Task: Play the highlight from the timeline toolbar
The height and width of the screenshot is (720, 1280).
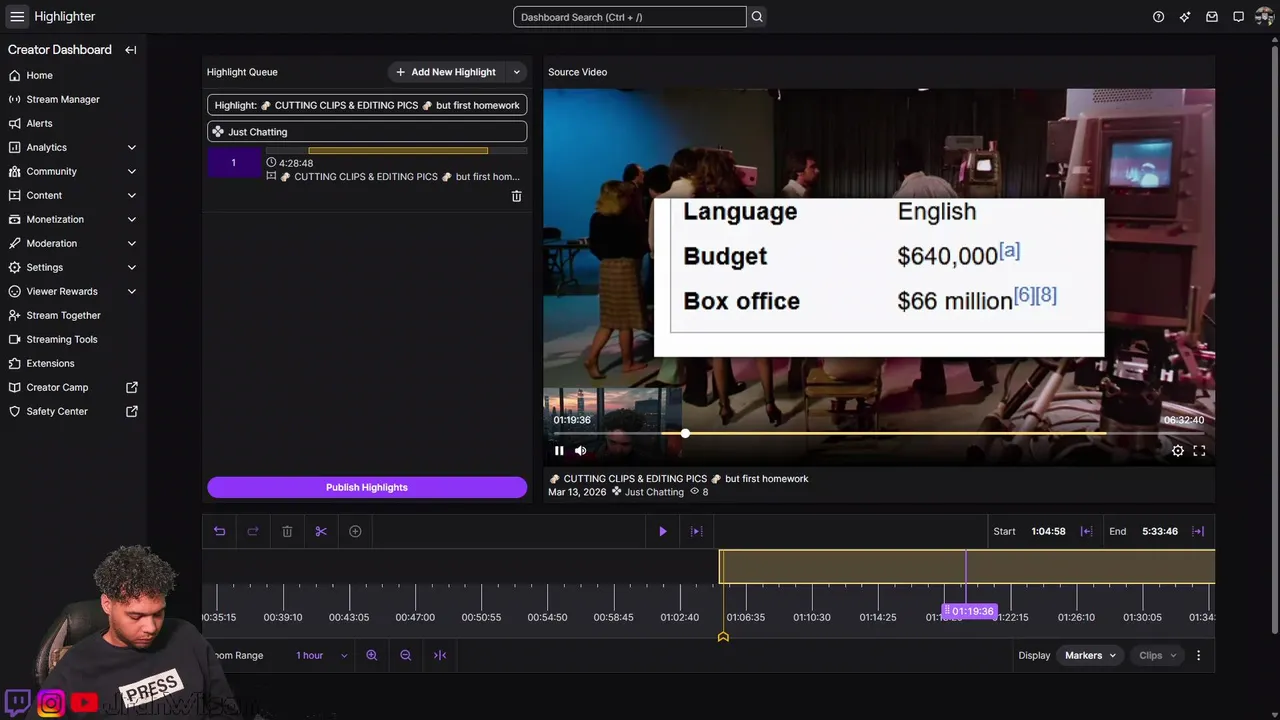Action: (663, 531)
